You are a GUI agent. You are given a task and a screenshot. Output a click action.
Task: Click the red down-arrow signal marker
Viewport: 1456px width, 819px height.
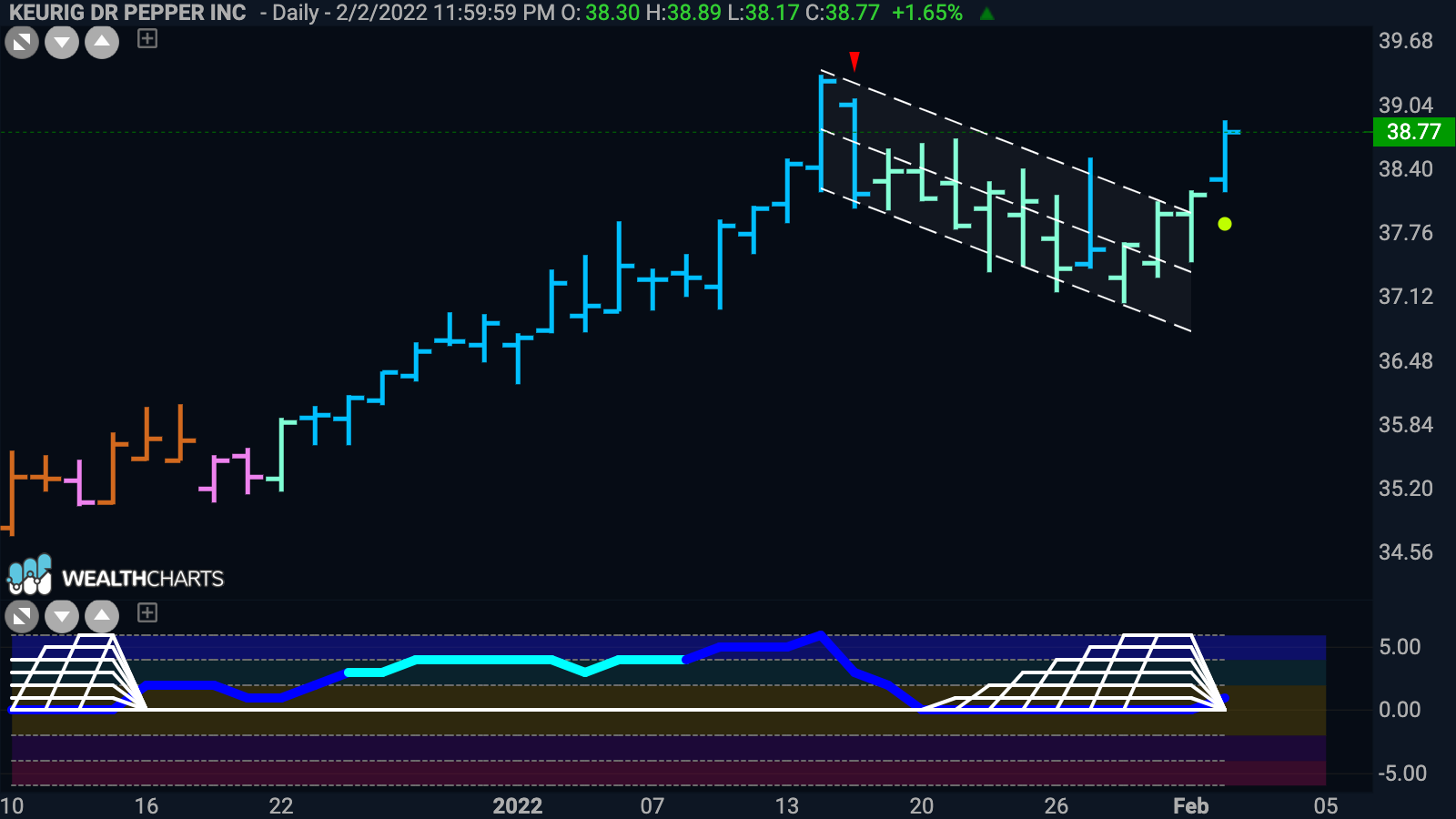[854, 61]
